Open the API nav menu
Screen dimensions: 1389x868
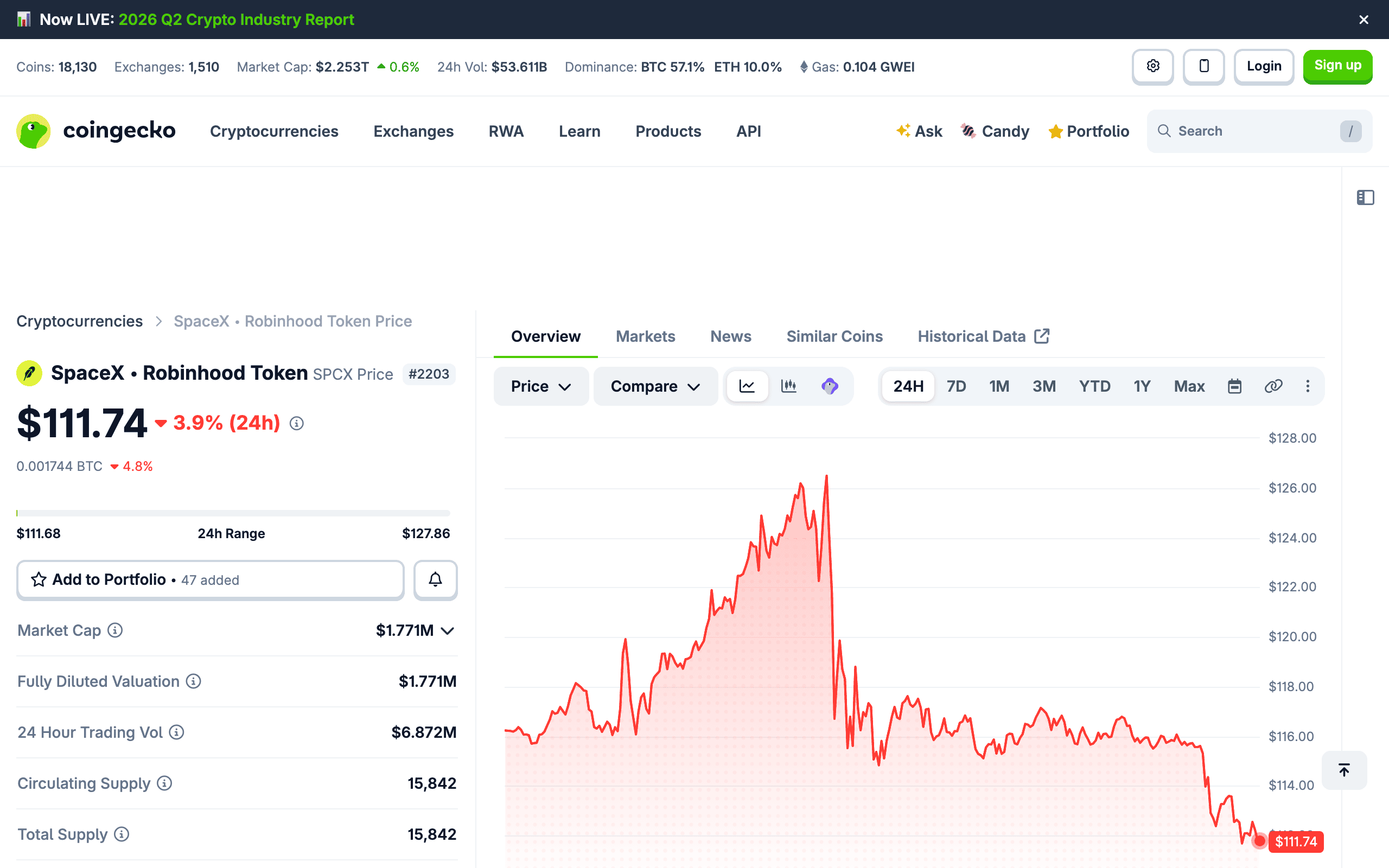click(x=748, y=131)
